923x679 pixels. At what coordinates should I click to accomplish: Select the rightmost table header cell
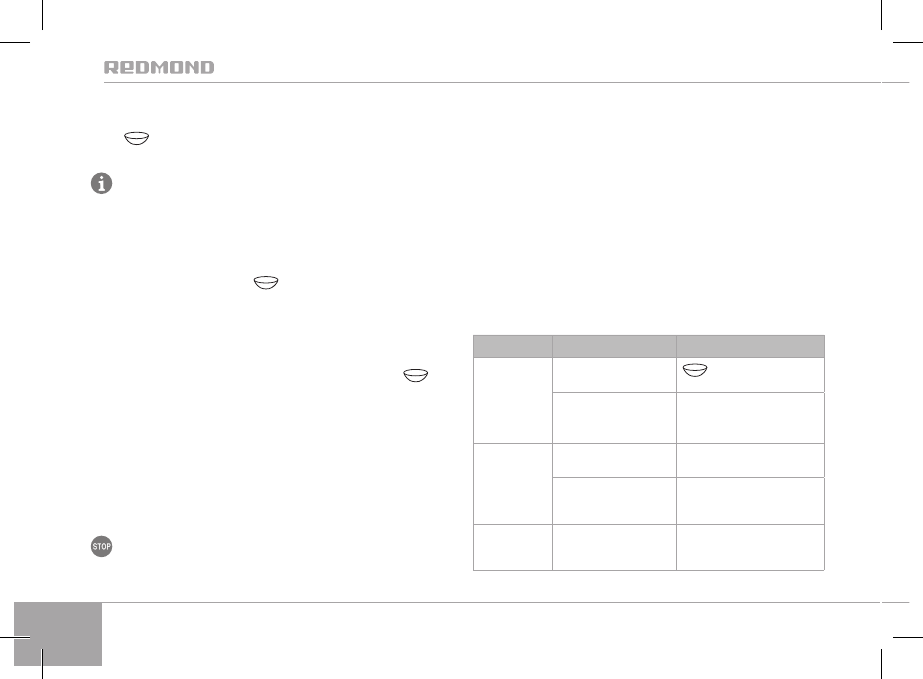coord(750,346)
